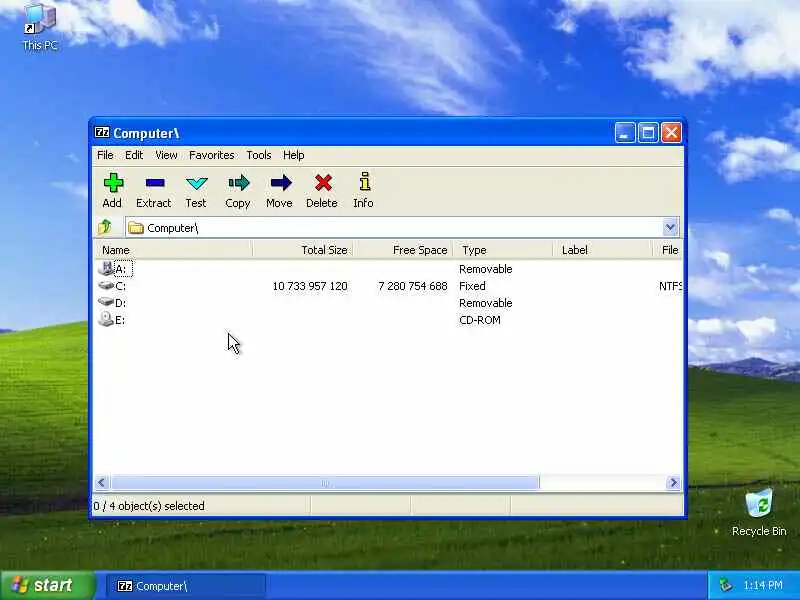Click the 1:14 PM taskbar clock
This screenshot has height=600, width=800.
[763, 585]
